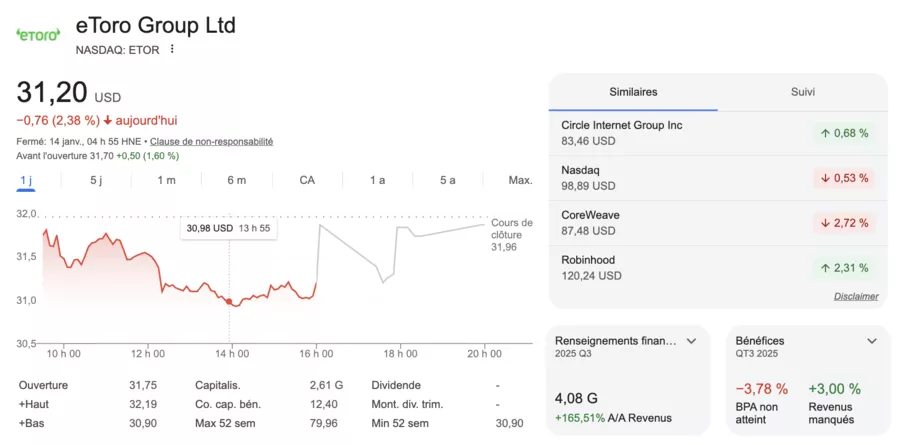The width and height of the screenshot is (900, 445).
Task: Select the 5 a chart range tab
Action: pos(448,180)
